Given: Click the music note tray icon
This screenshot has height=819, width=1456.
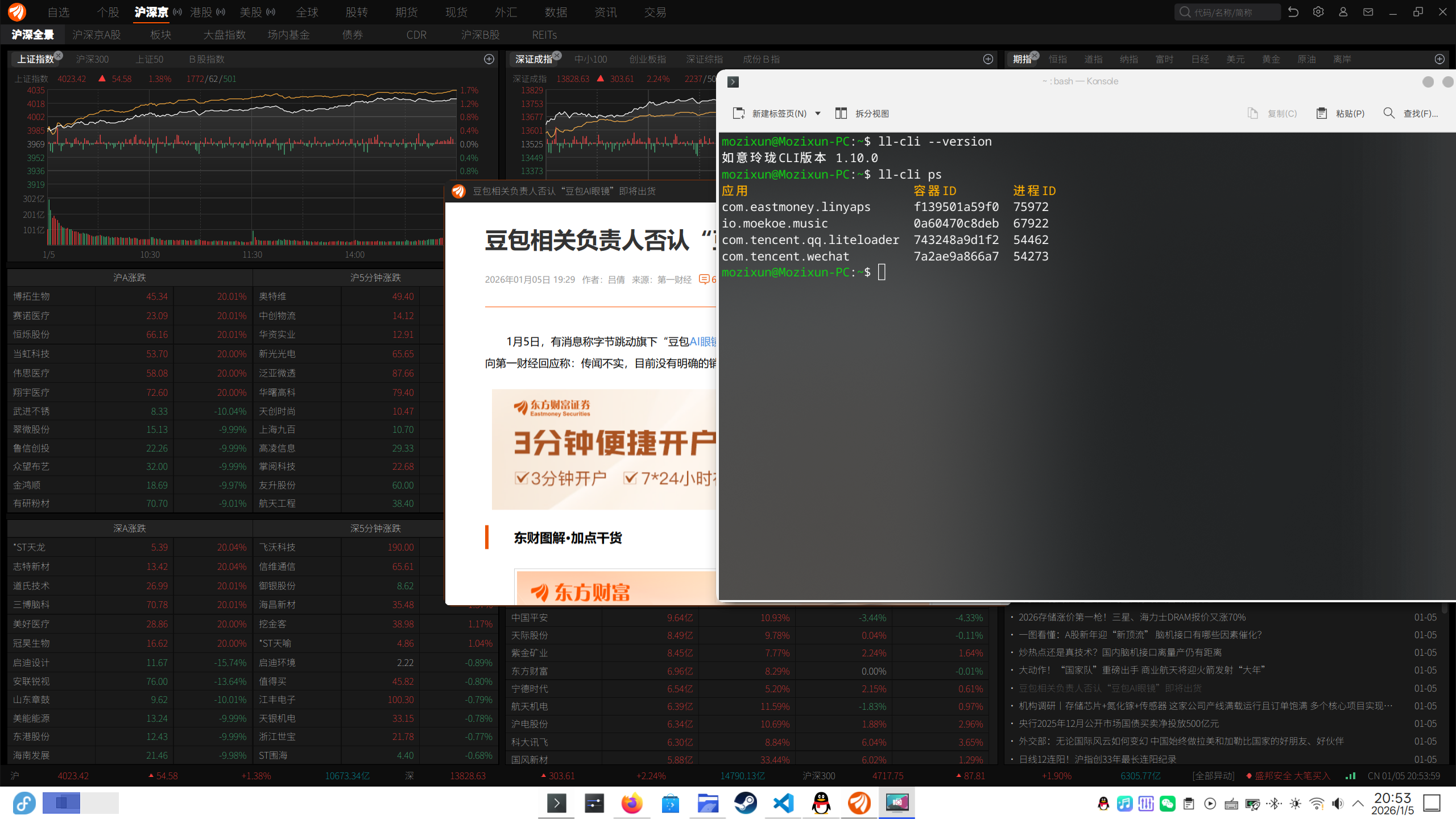Looking at the screenshot, I should pyautogui.click(x=1124, y=804).
